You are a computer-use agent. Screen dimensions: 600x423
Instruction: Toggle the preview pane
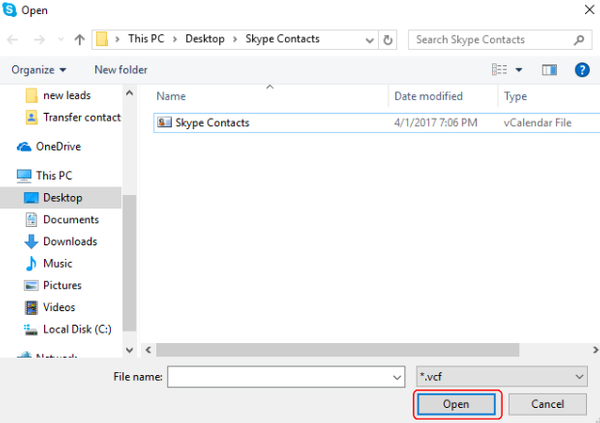click(549, 70)
